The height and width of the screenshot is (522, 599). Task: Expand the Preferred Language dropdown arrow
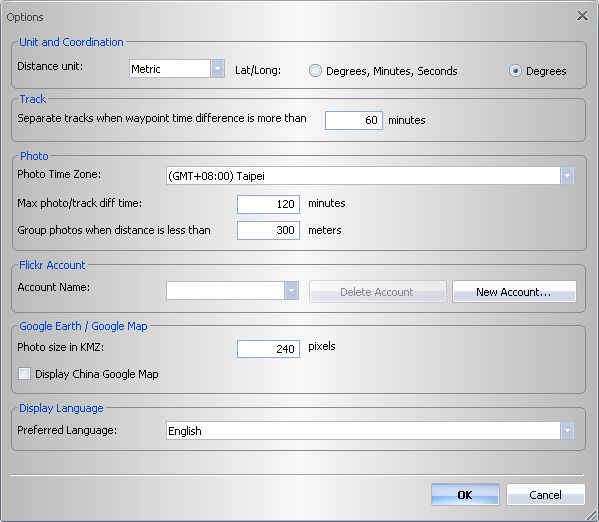point(567,431)
